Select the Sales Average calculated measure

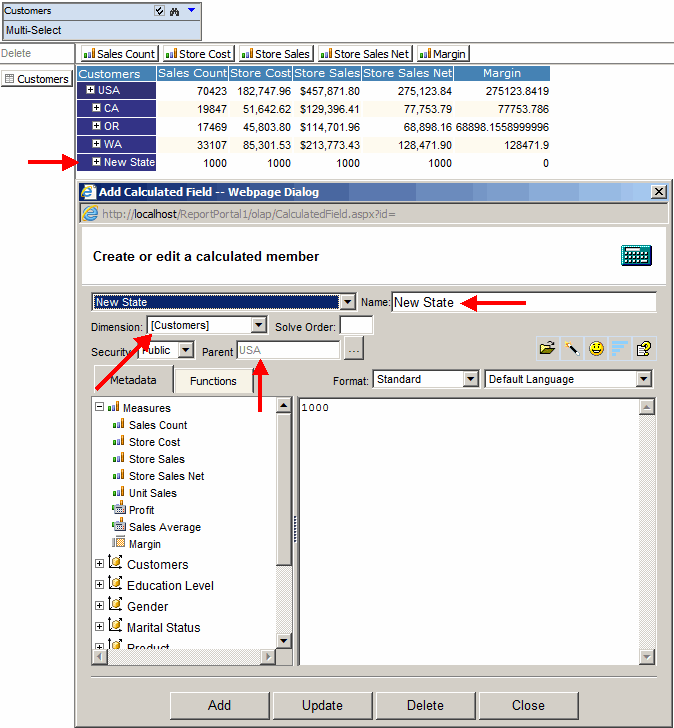tap(165, 527)
